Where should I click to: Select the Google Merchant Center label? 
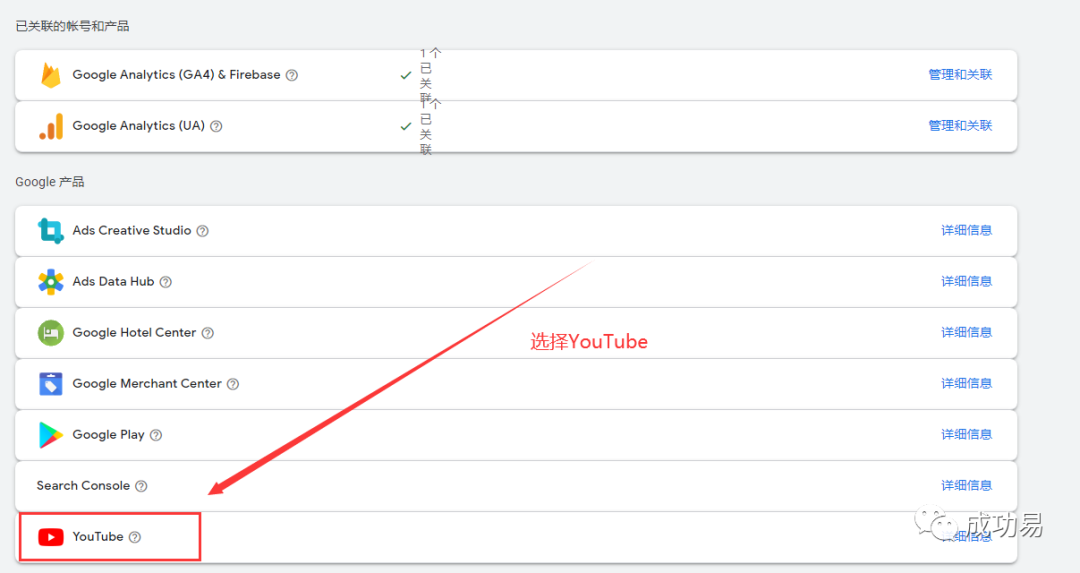147,383
